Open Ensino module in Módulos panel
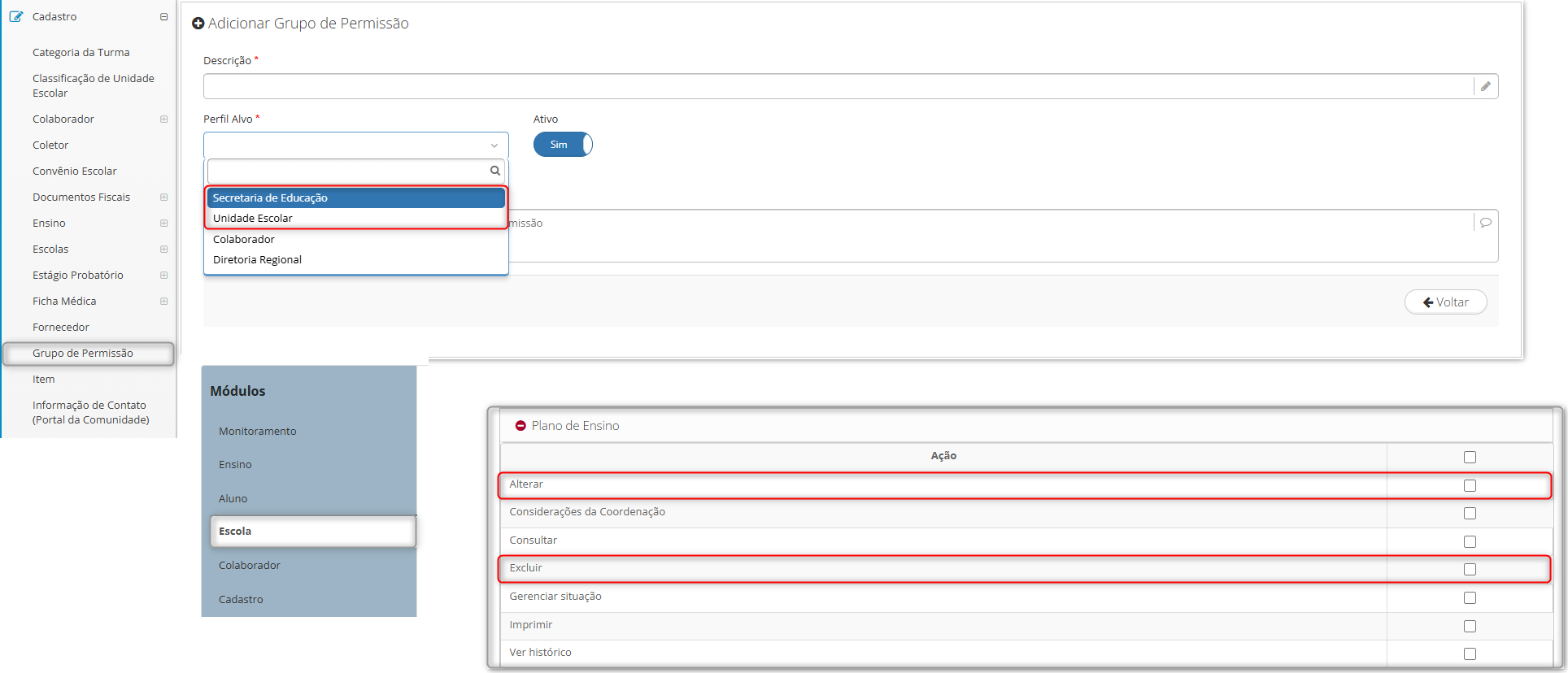Viewport: 1568px width, 673px height. (235, 464)
